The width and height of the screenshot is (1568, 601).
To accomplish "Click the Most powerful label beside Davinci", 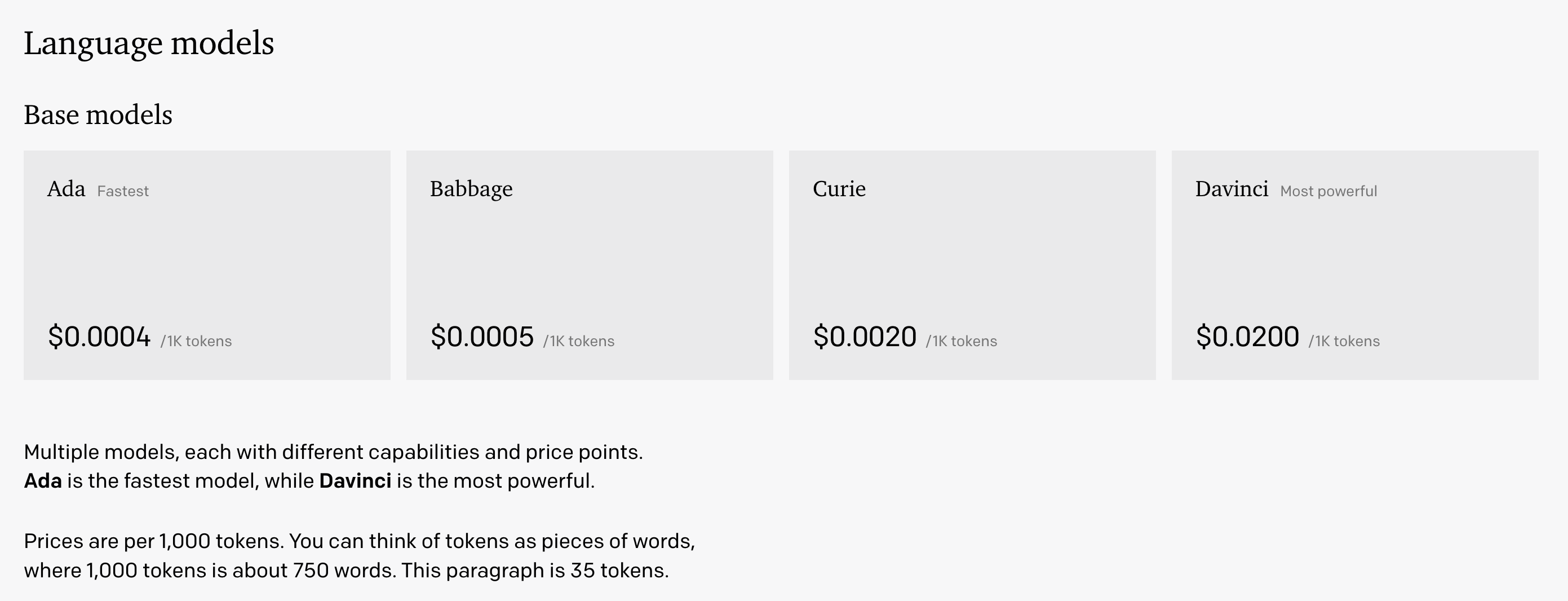I will coord(1328,191).
